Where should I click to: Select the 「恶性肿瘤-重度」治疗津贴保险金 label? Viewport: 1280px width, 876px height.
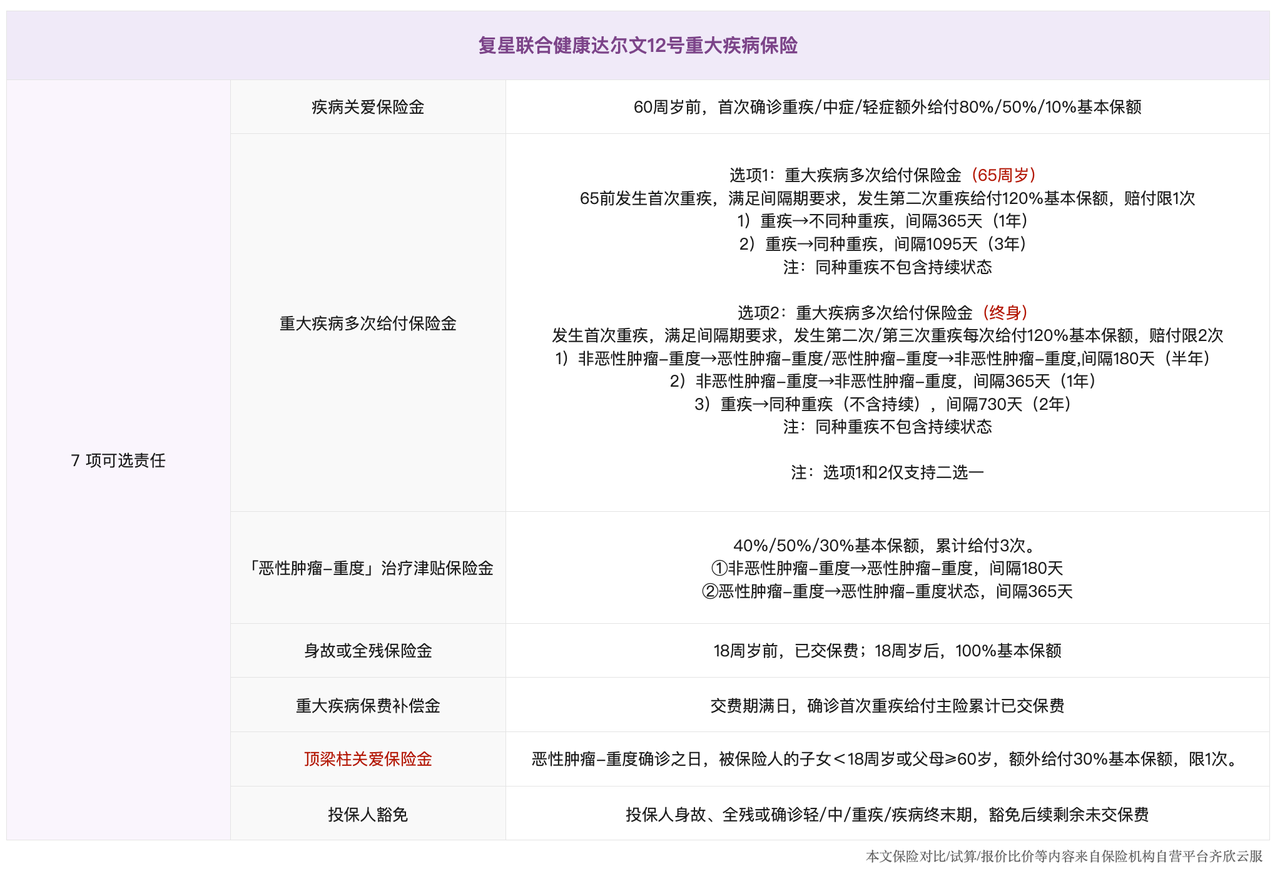[368, 568]
